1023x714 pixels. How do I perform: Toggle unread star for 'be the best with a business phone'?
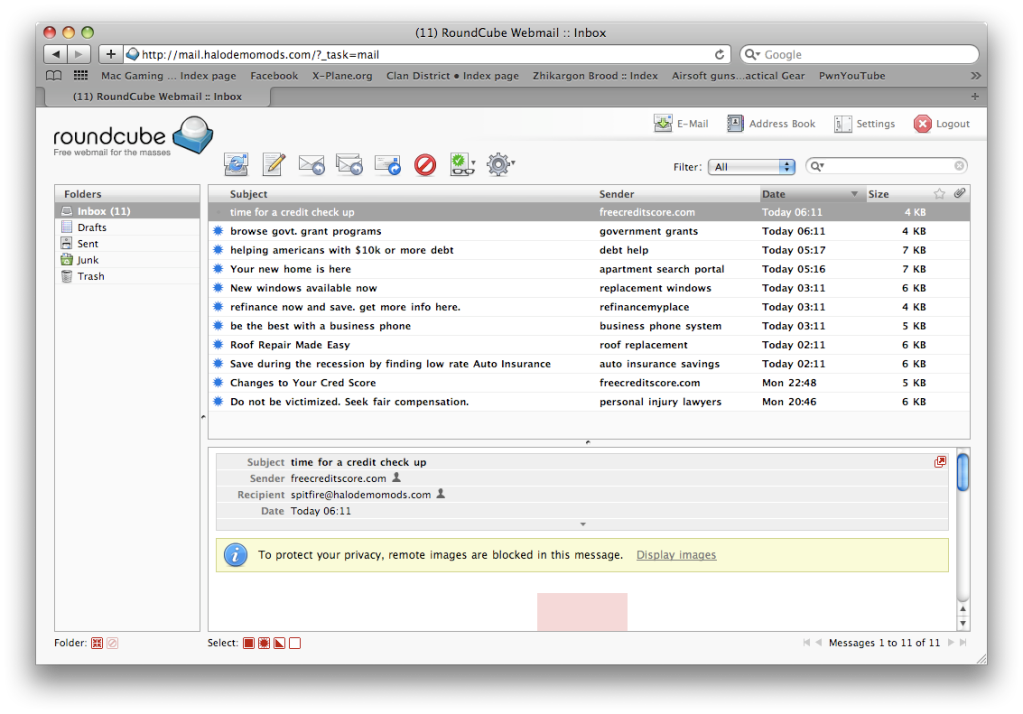pyautogui.click(x=218, y=325)
